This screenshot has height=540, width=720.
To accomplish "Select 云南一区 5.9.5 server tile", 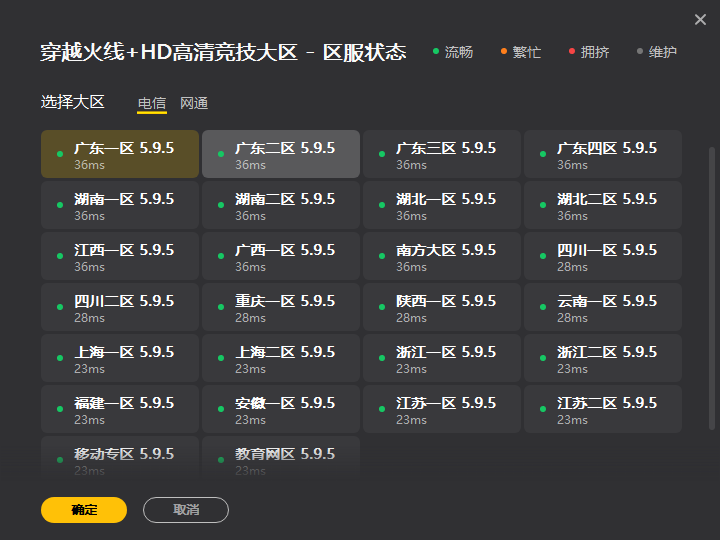I will [x=603, y=307].
